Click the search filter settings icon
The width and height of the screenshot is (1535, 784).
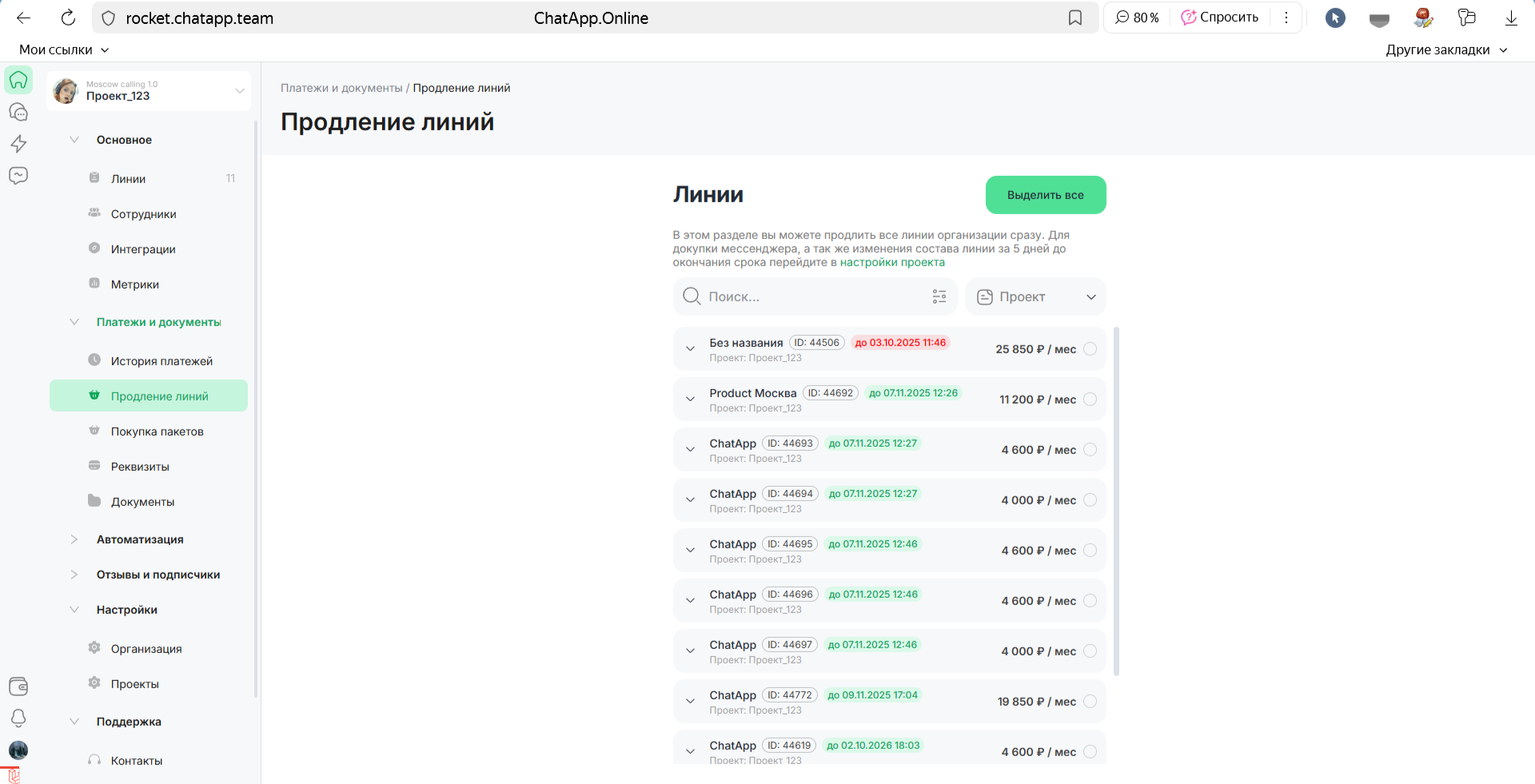coord(939,296)
